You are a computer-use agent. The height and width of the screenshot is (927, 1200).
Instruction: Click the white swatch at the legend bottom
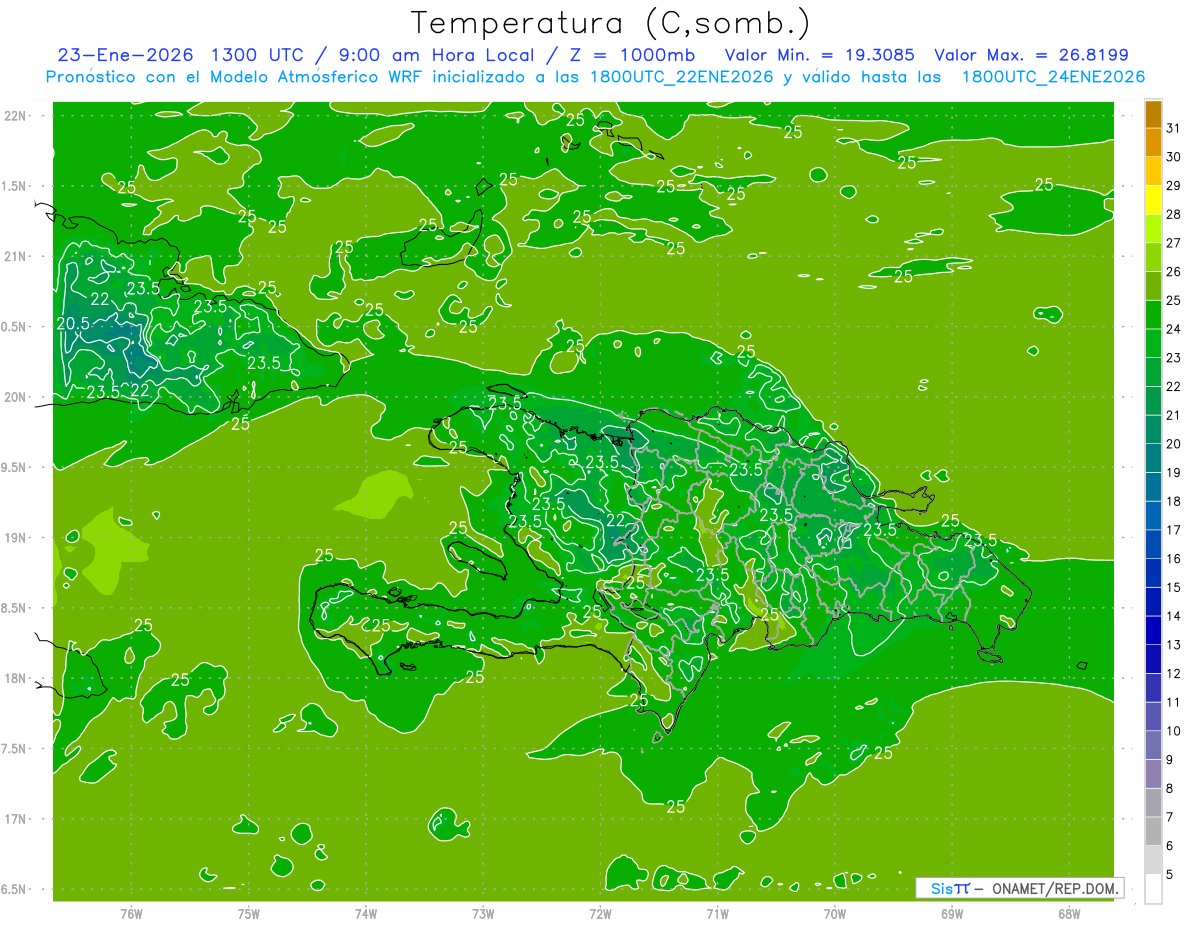(1153, 888)
